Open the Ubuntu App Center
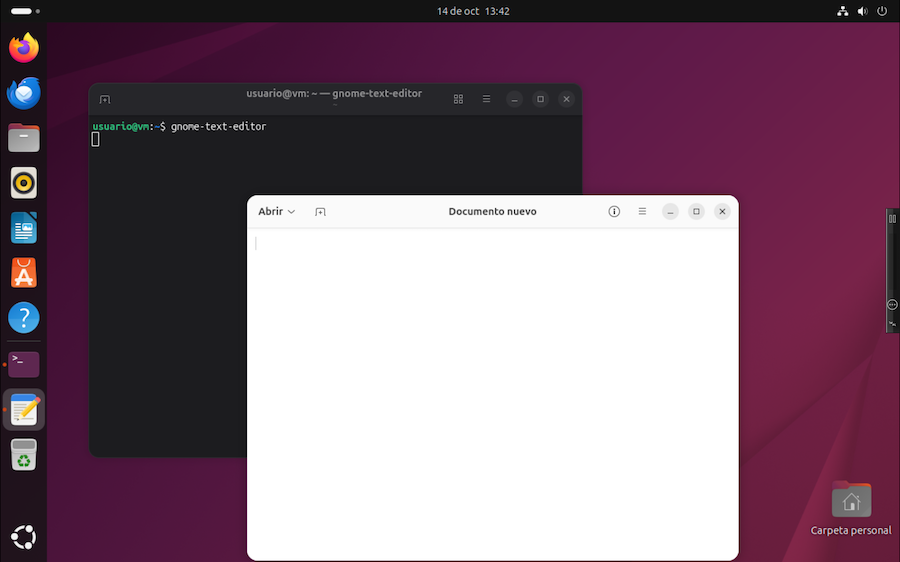This screenshot has width=900, height=562. coord(24,273)
